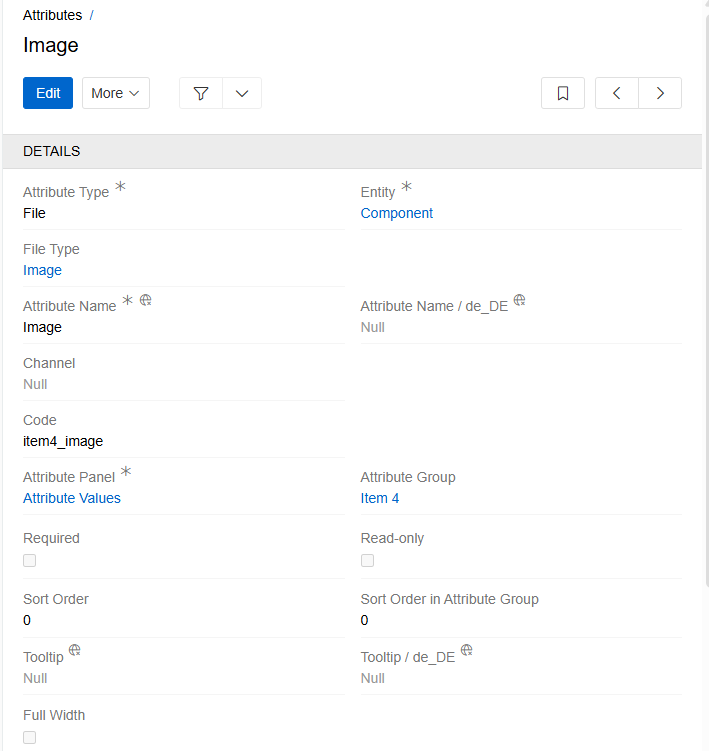
Task: Open the Item 4 attribute group link
Action: (x=380, y=498)
